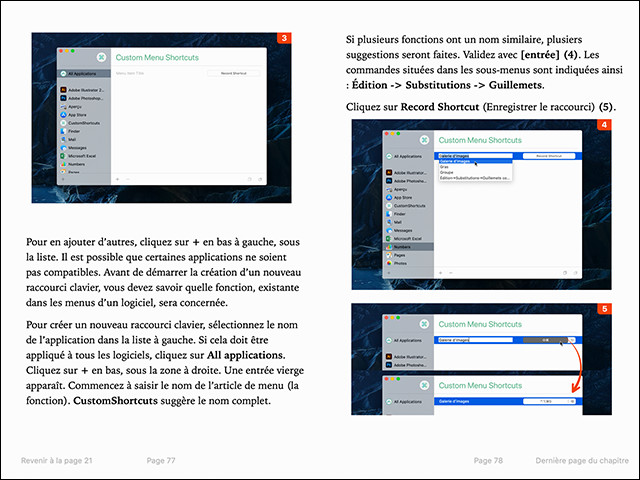Click the Microsoft Excel icon in figure 3
Screen dimensions: 640x480
coord(63,157)
